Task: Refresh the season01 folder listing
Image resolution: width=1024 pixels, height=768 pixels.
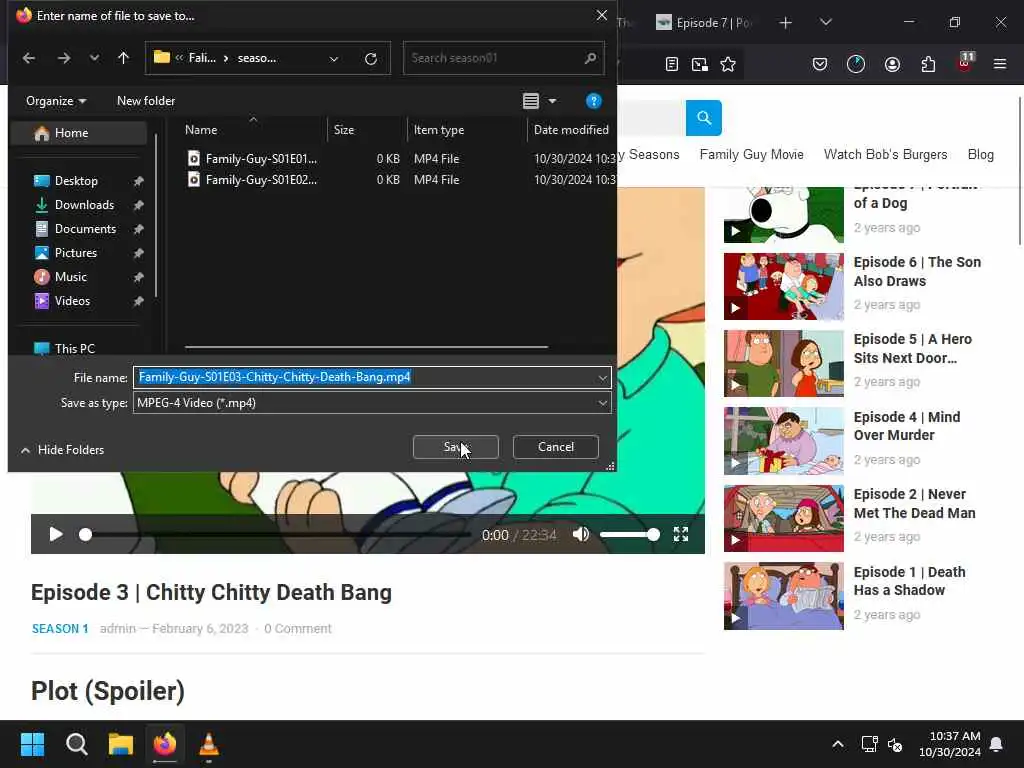Action: (x=371, y=59)
